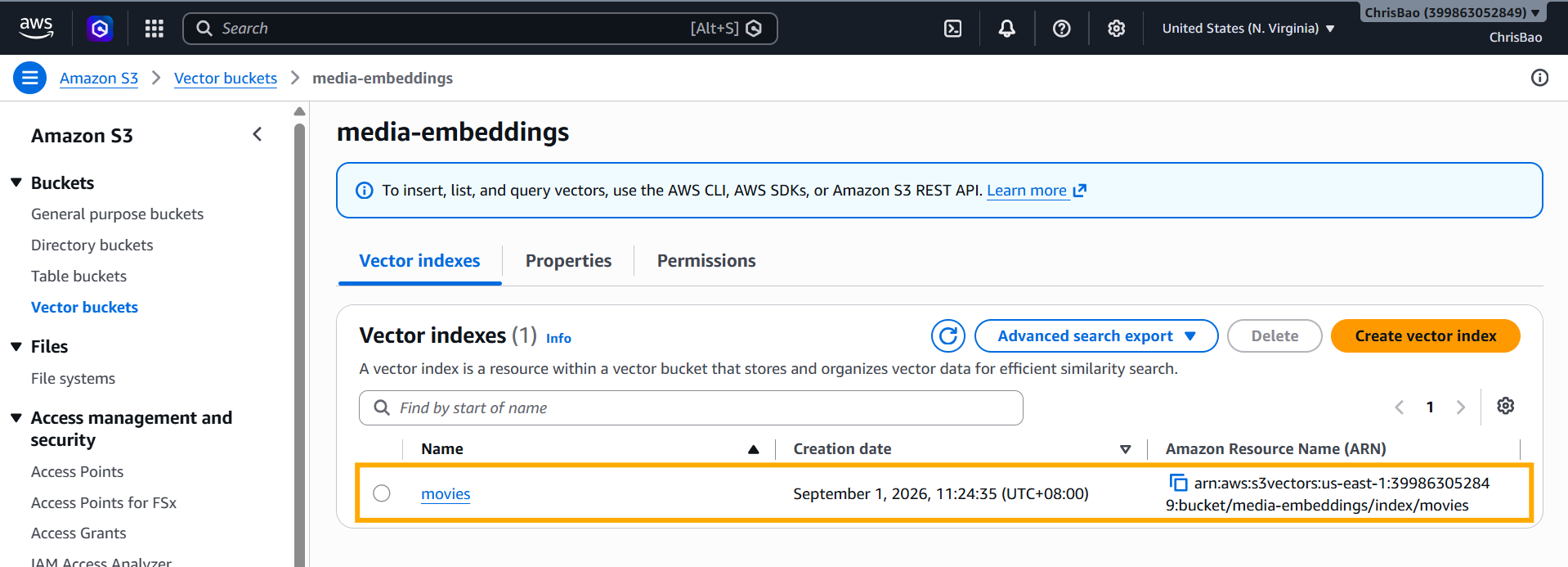Viewport: 1568px width, 567px height.
Task: Open the services grid menu icon
Action: (x=155, y=29)
